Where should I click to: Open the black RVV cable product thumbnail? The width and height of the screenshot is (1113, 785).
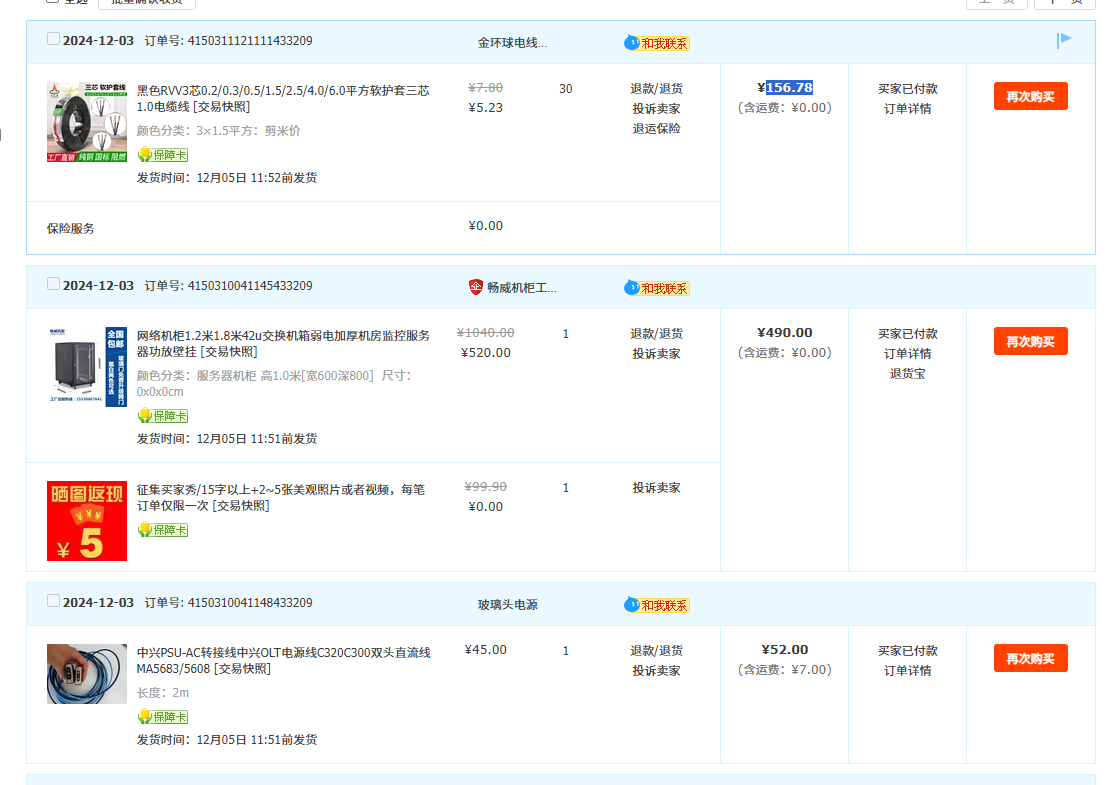point(87,122)
